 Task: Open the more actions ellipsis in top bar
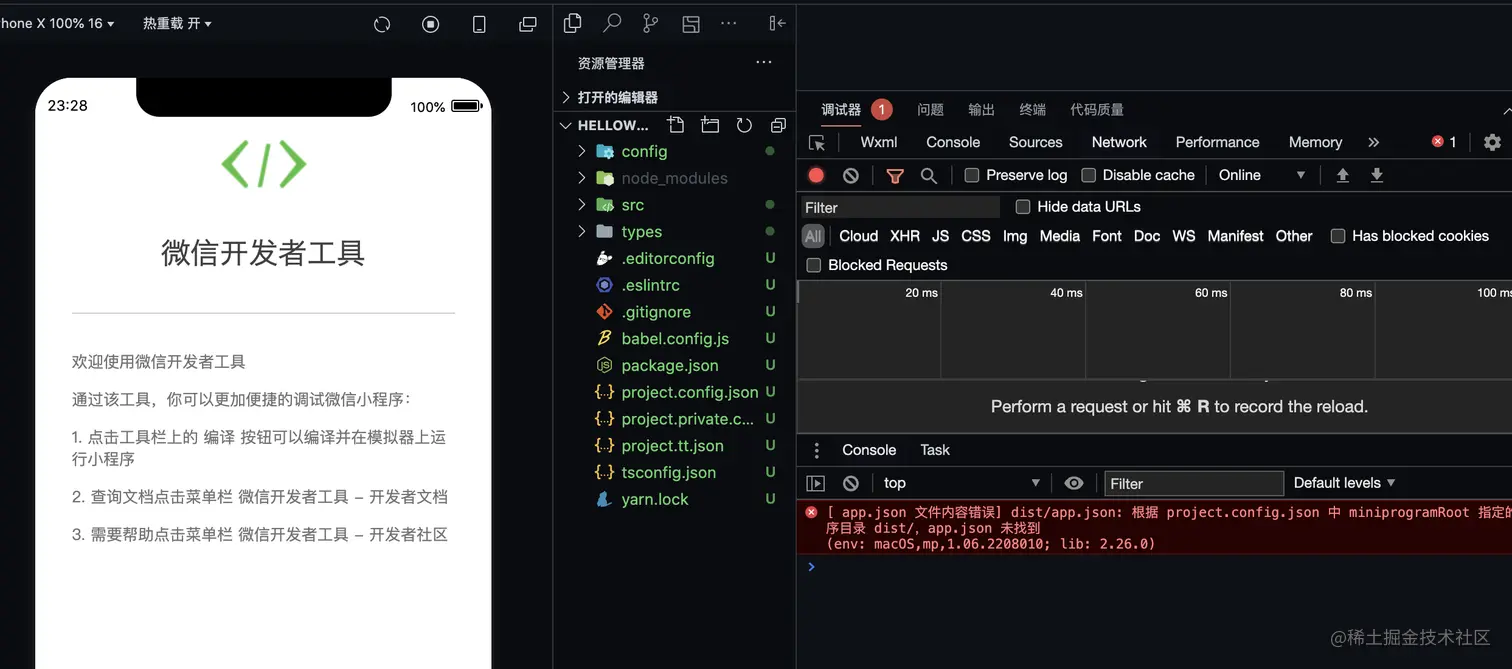pyautogui.click(x=729, y=23)
